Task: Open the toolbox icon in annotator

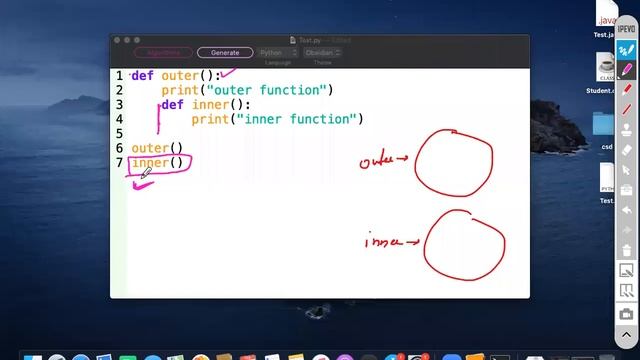Action: 627,190
